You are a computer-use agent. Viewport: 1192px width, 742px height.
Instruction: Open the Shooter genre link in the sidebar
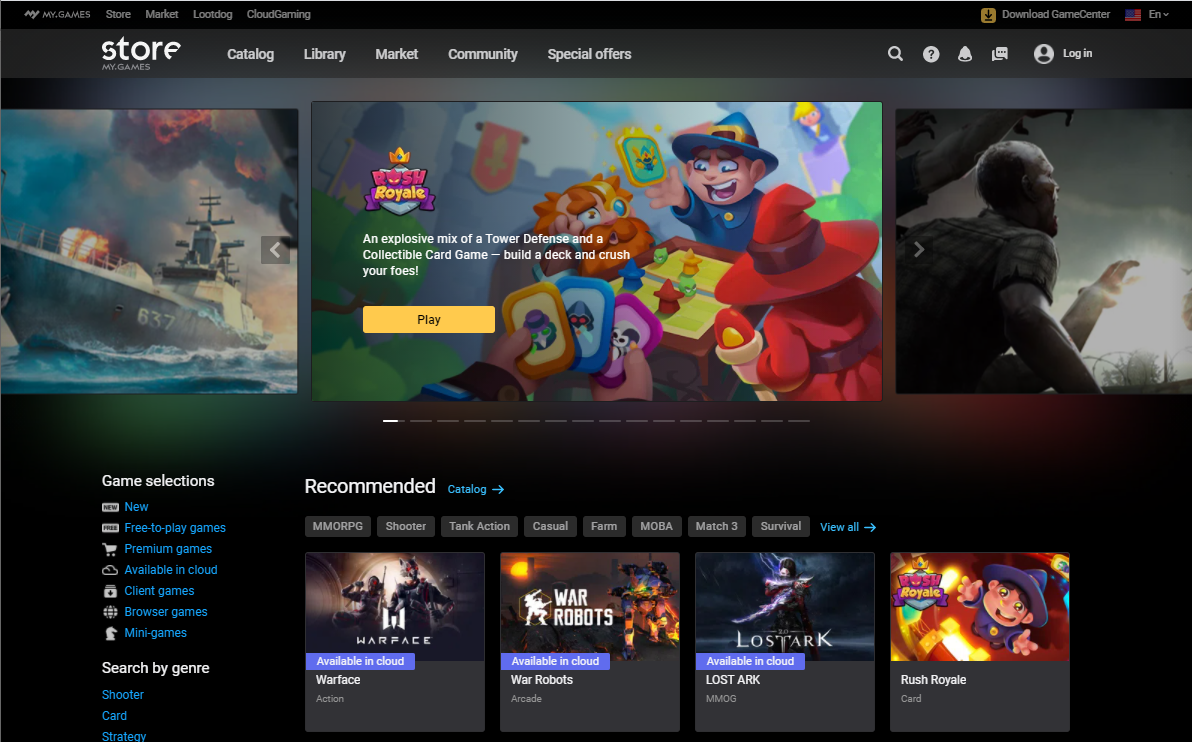122,695
